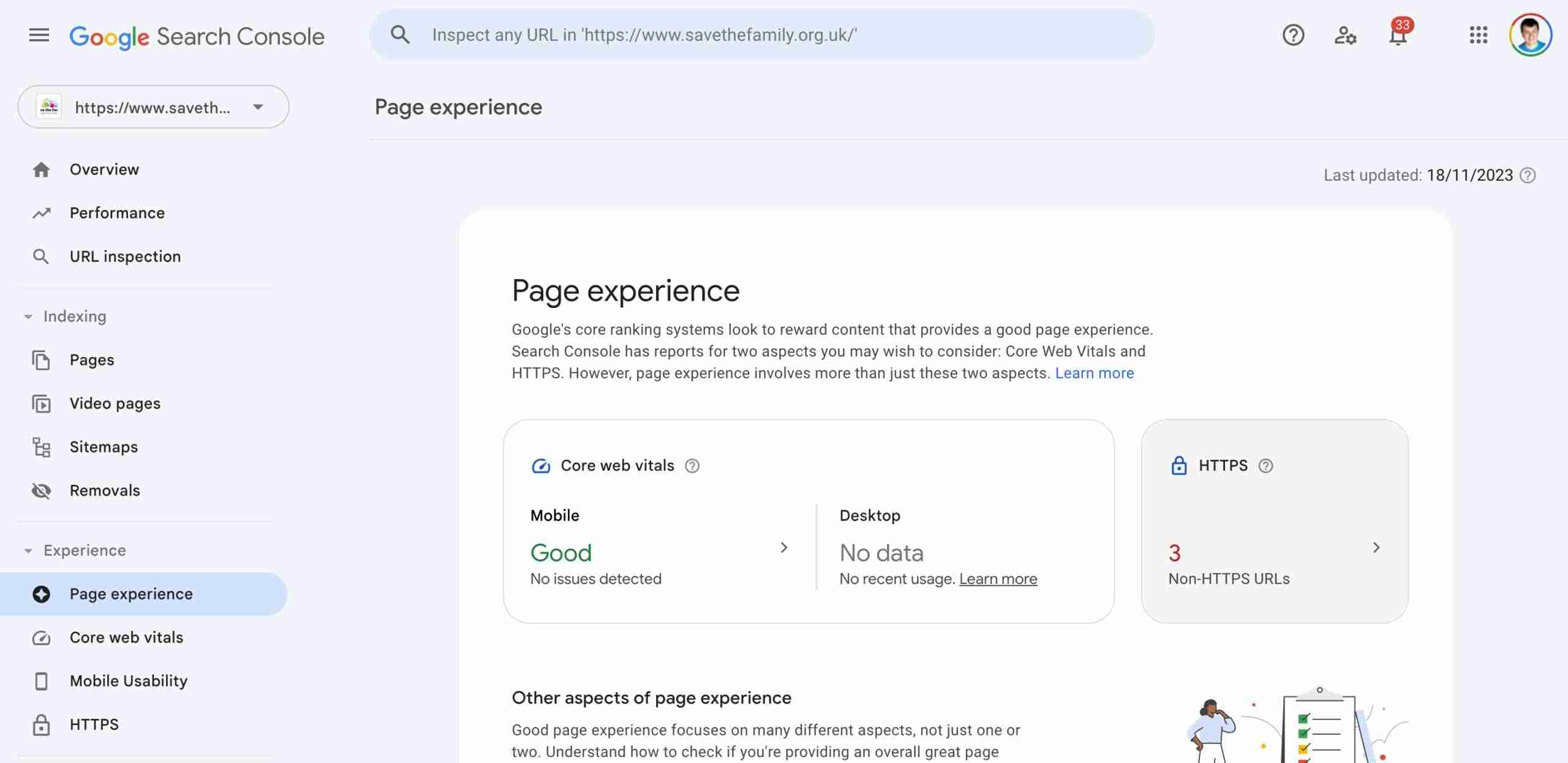Open the Google apps grid
The image size is (1568, 763).
point(1479,35)
